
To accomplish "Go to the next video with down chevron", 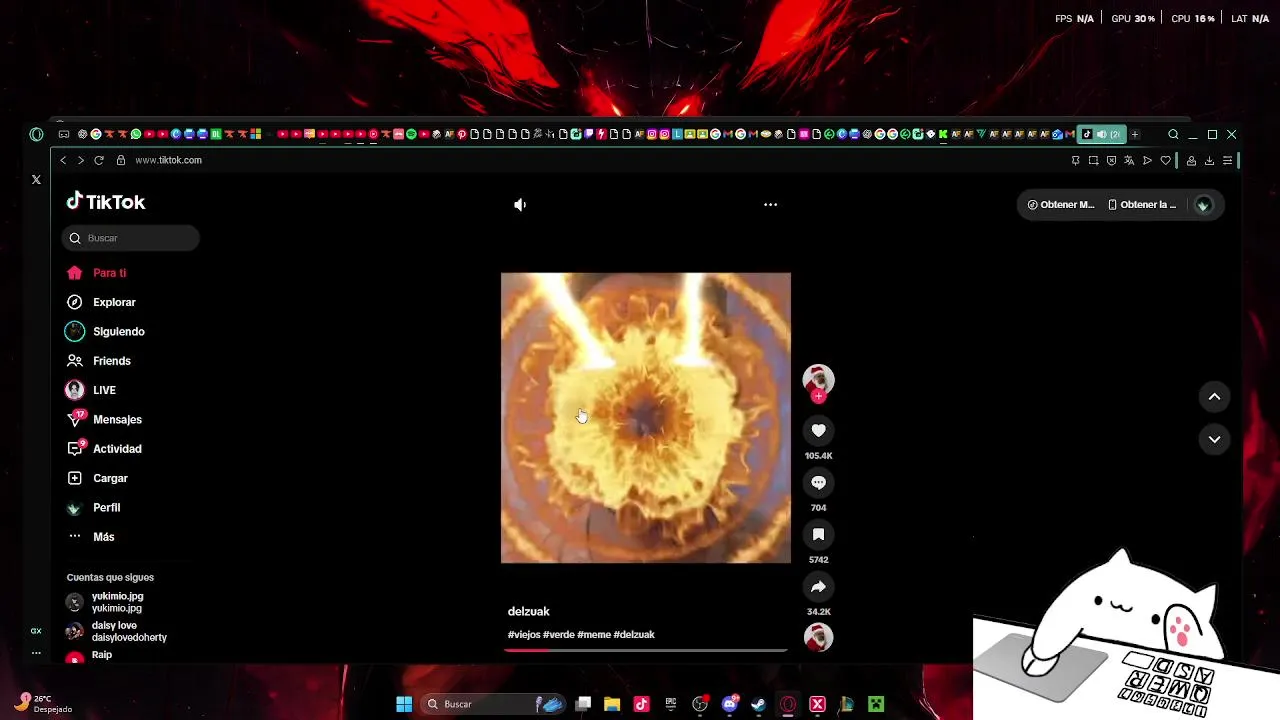I will (x=1214, y=439).
